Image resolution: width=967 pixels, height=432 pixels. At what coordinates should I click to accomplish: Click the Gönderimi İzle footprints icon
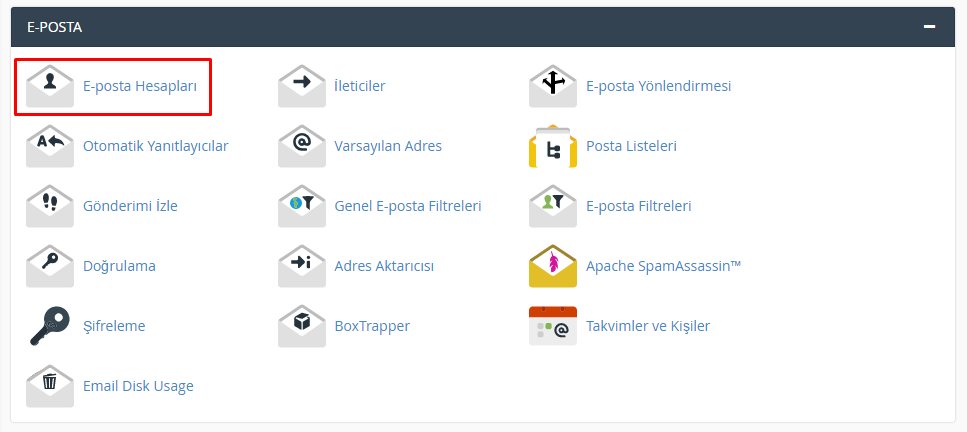click(50, 206)
